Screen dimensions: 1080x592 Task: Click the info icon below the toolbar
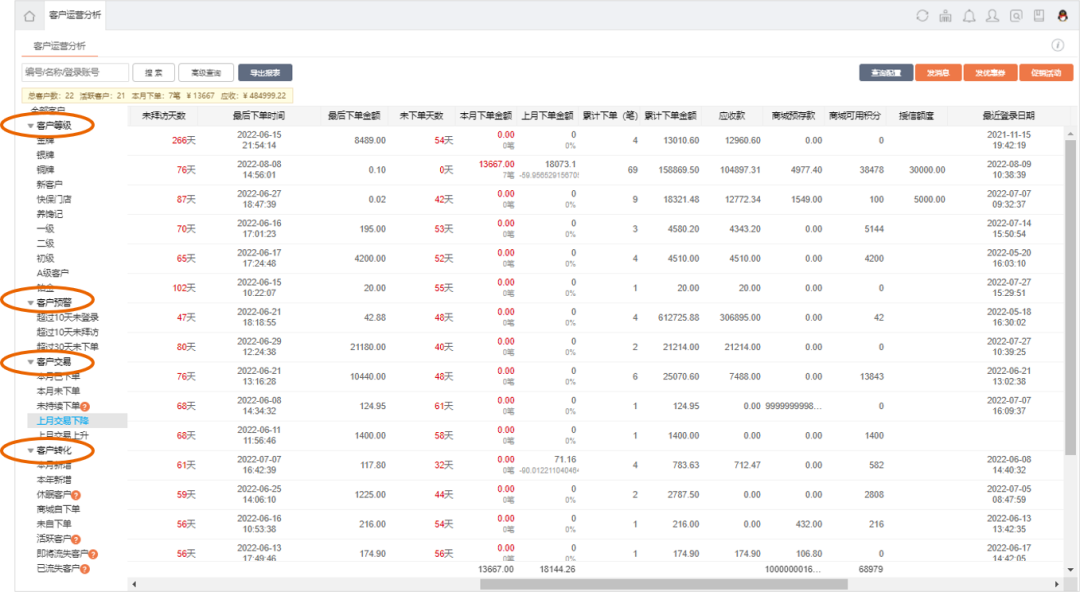point(1057,46)
